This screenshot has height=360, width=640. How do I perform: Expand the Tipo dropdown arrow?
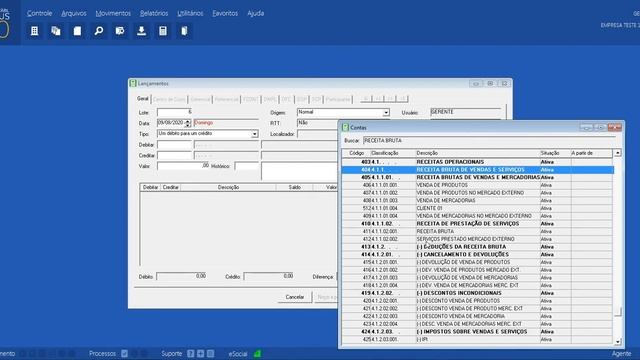[x=254, y=134]
